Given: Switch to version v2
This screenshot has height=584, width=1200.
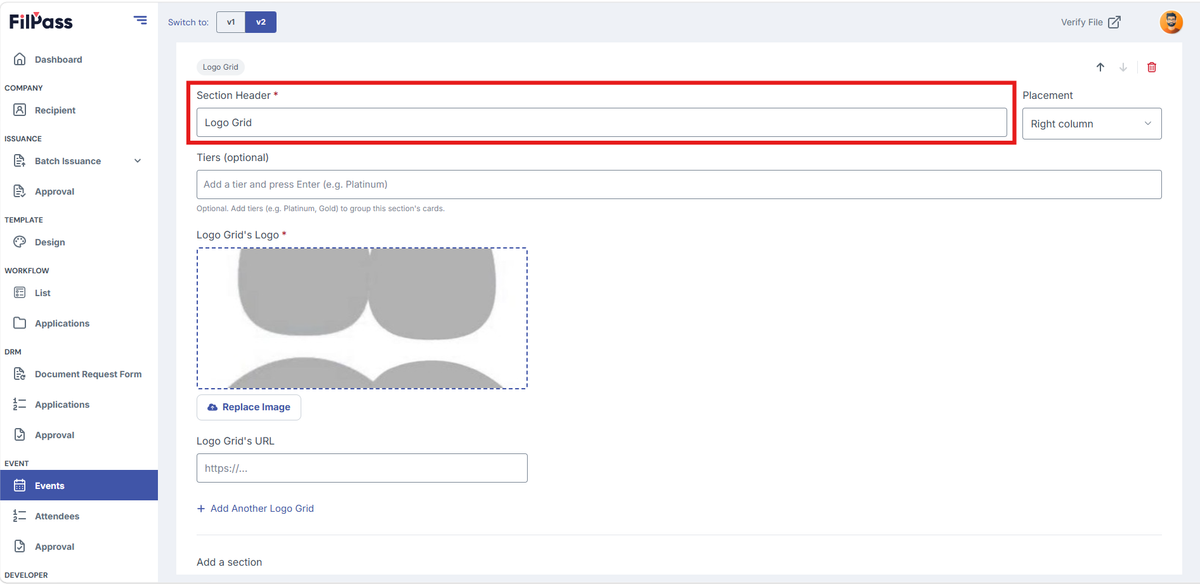Looking at the screenshot, I should tap(261, 22).
